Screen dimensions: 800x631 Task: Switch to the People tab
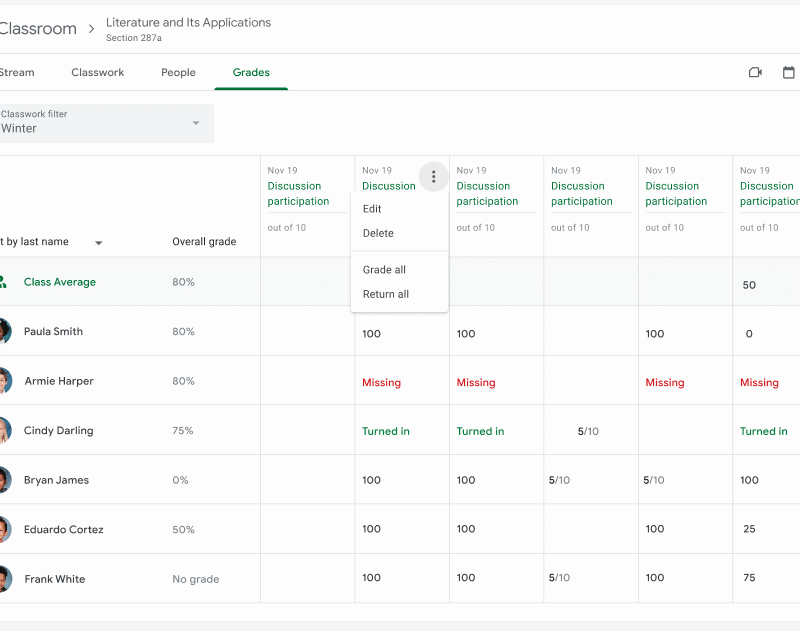(178, 72)
